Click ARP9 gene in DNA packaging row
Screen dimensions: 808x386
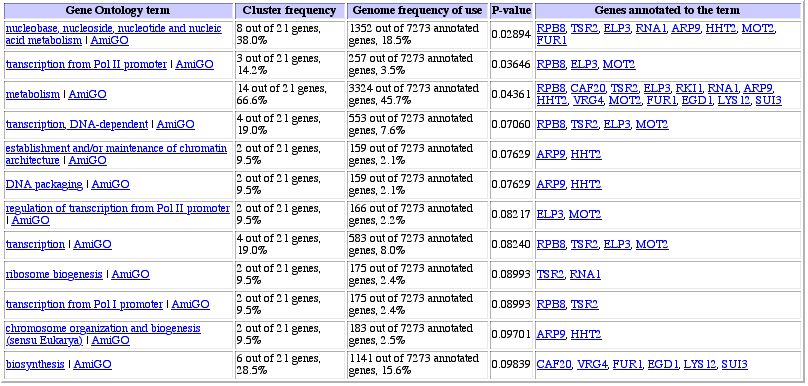551,184
